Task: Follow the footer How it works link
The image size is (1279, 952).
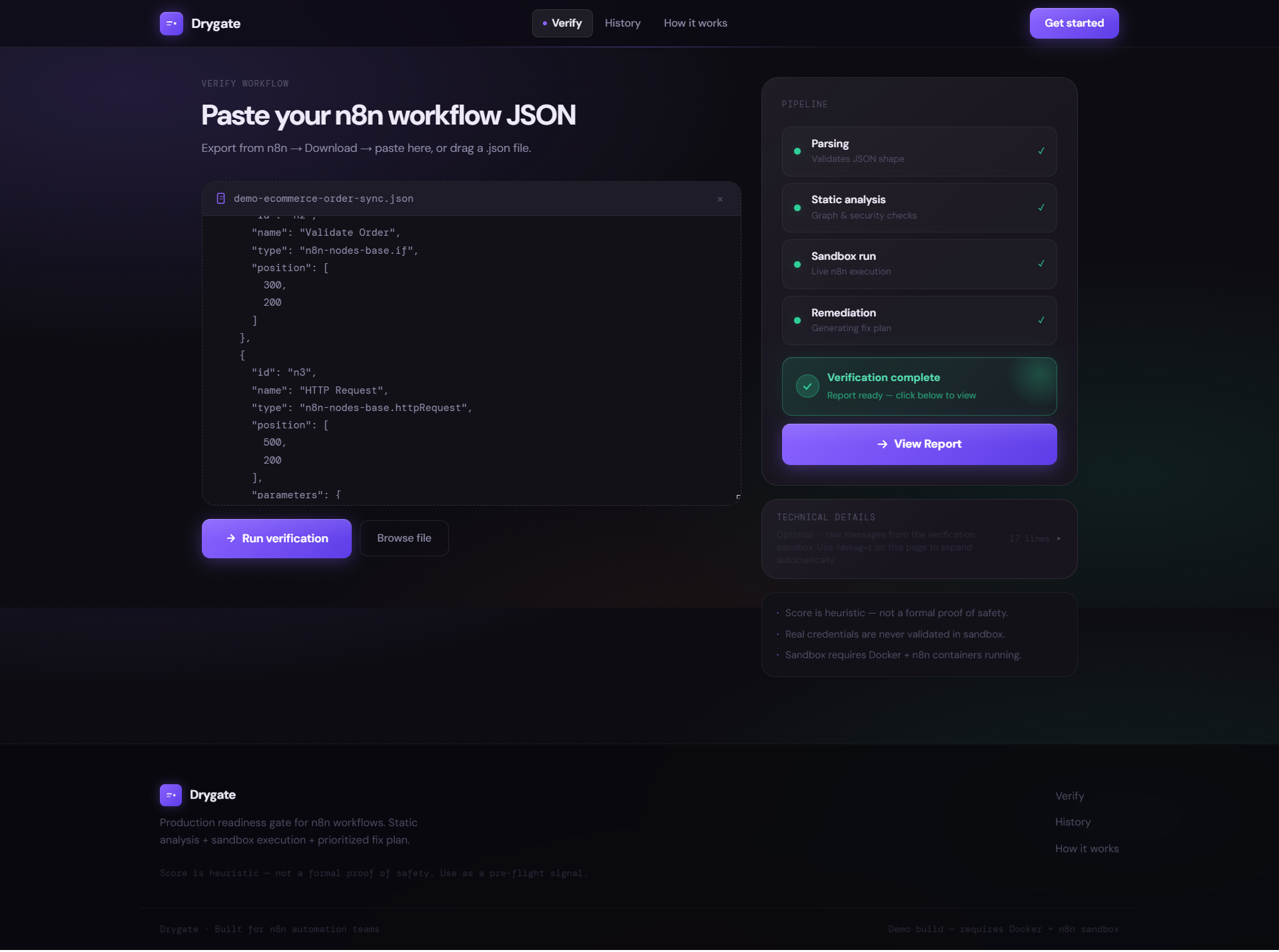Action: click(1086, 849)
